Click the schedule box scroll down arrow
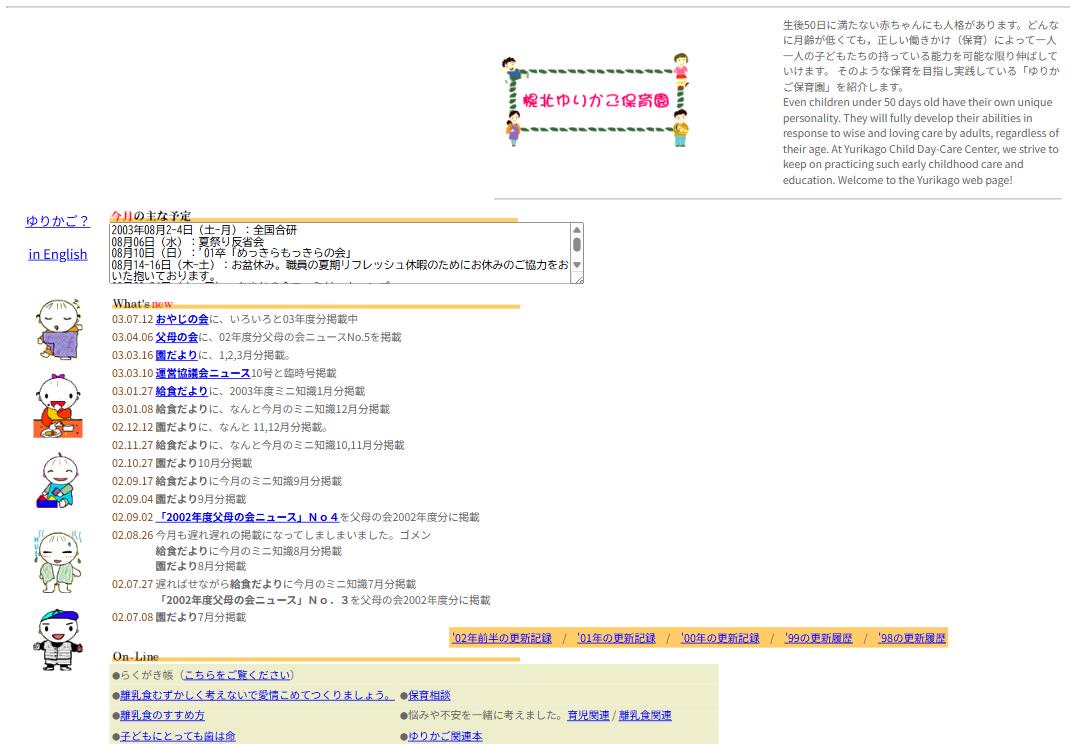This screenshot has height=744, width=1070. coord(577,265)
